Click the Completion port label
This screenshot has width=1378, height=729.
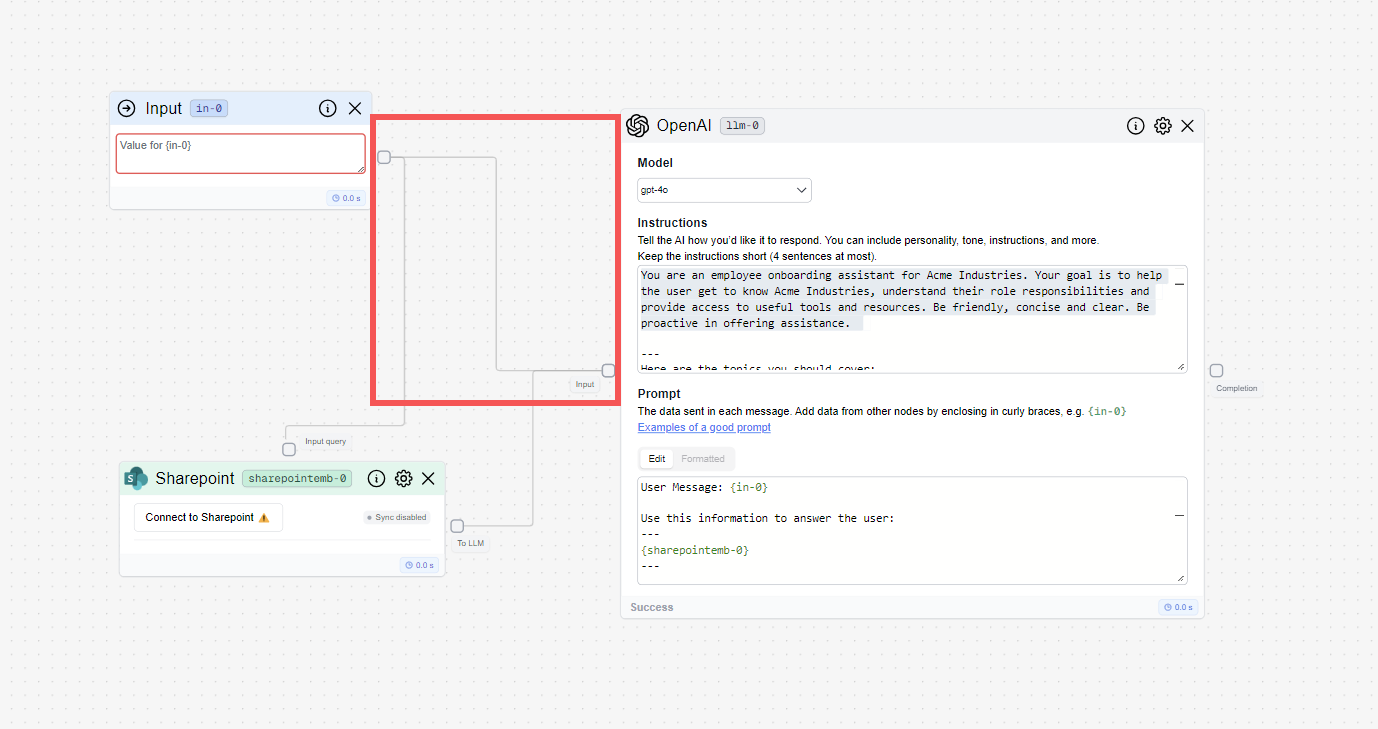[x=1237, y=388]
